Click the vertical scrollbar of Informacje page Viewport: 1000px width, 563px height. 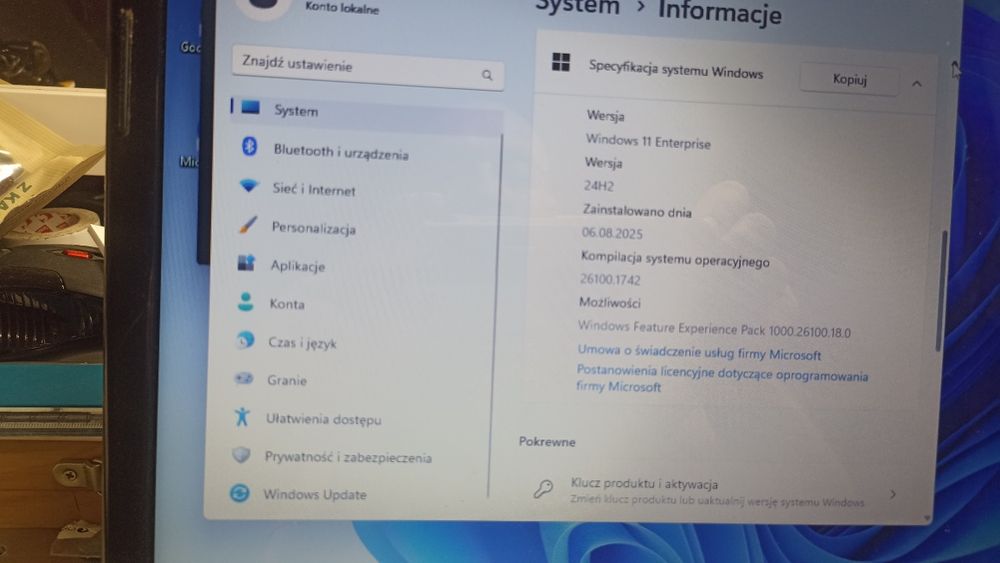click(x=939, y=290)
